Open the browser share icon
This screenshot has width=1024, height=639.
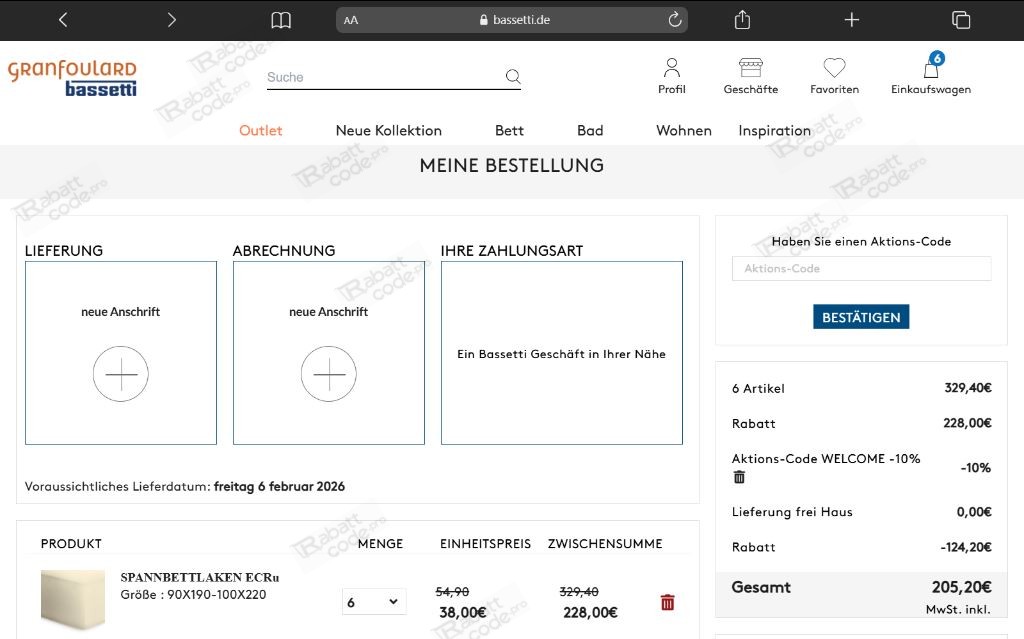click(742, 20)
